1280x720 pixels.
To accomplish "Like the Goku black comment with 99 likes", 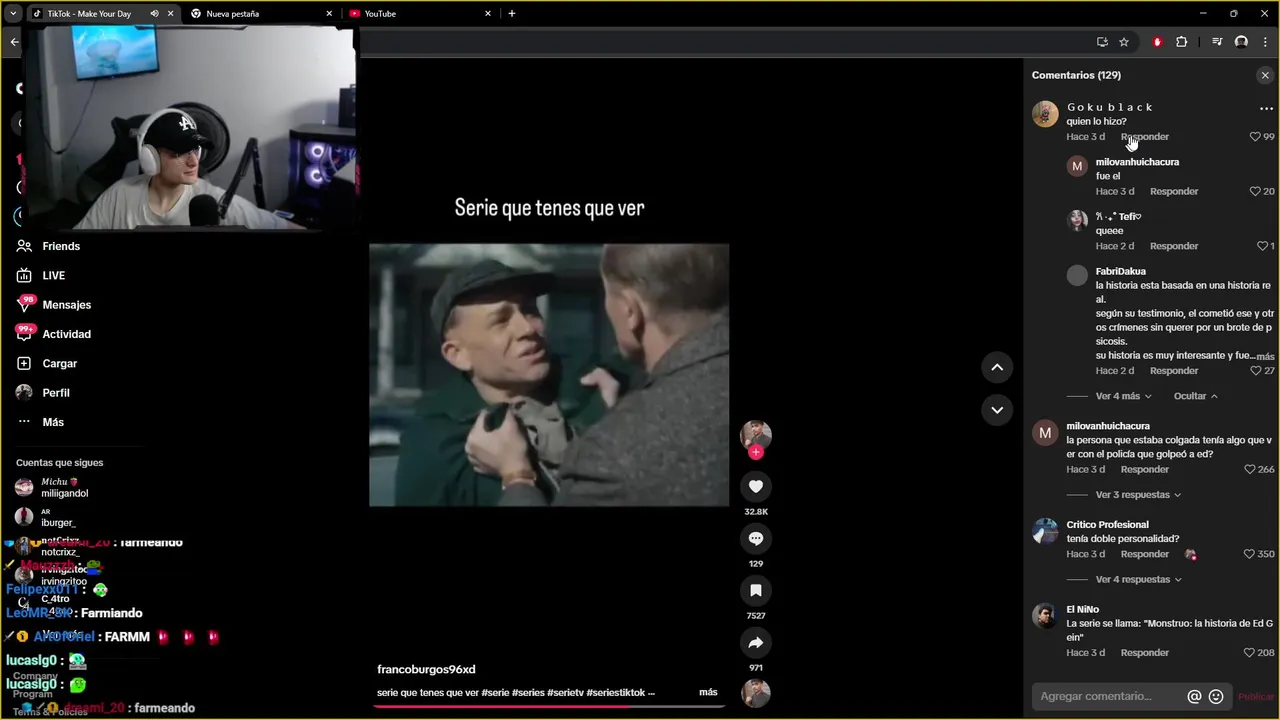I will pos(1256,137).
